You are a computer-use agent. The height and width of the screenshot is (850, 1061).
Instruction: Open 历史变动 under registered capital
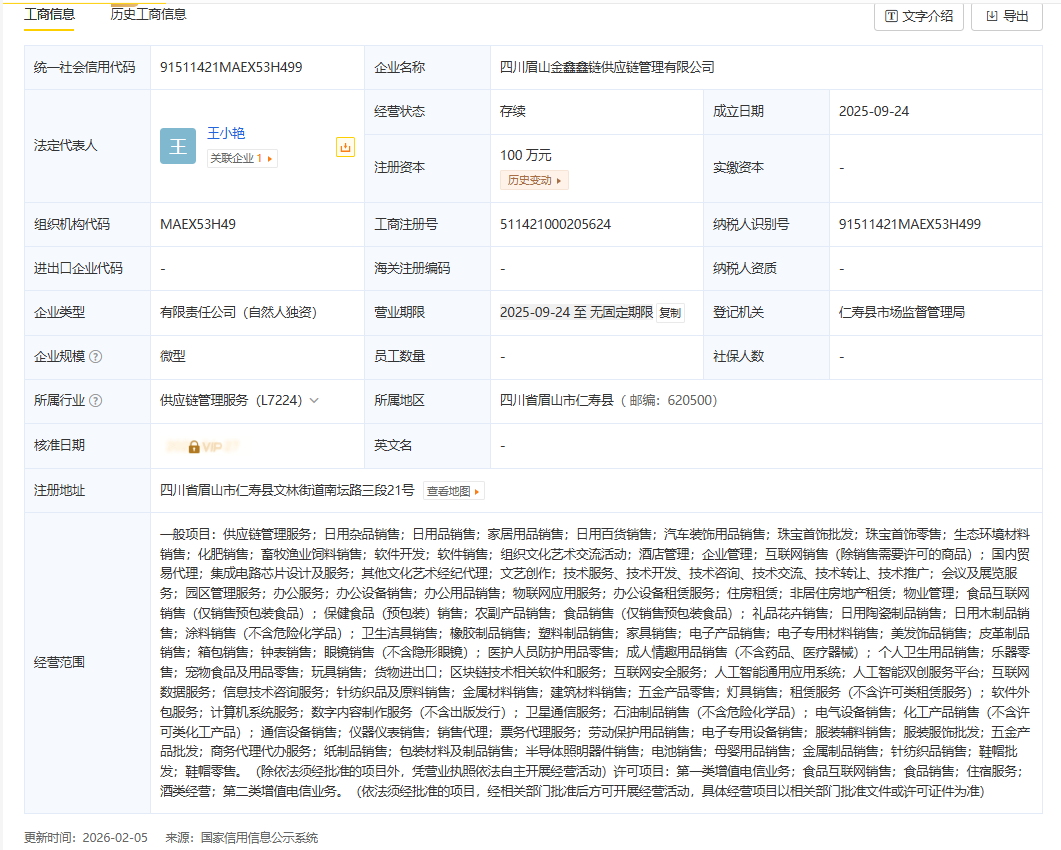(534, 181)
